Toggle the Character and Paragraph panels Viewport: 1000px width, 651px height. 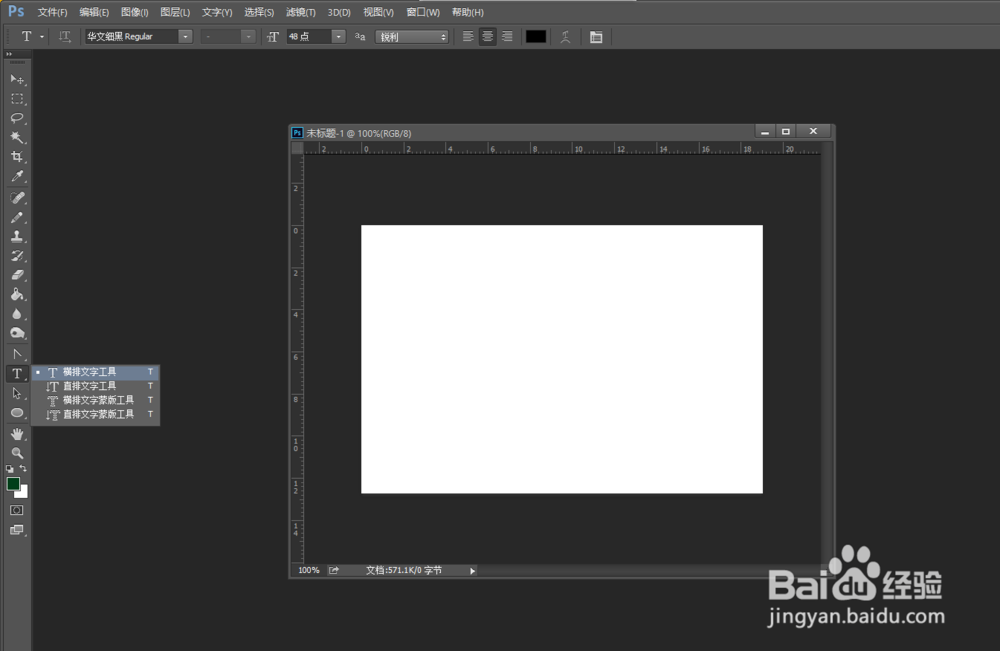coord(597,37)
